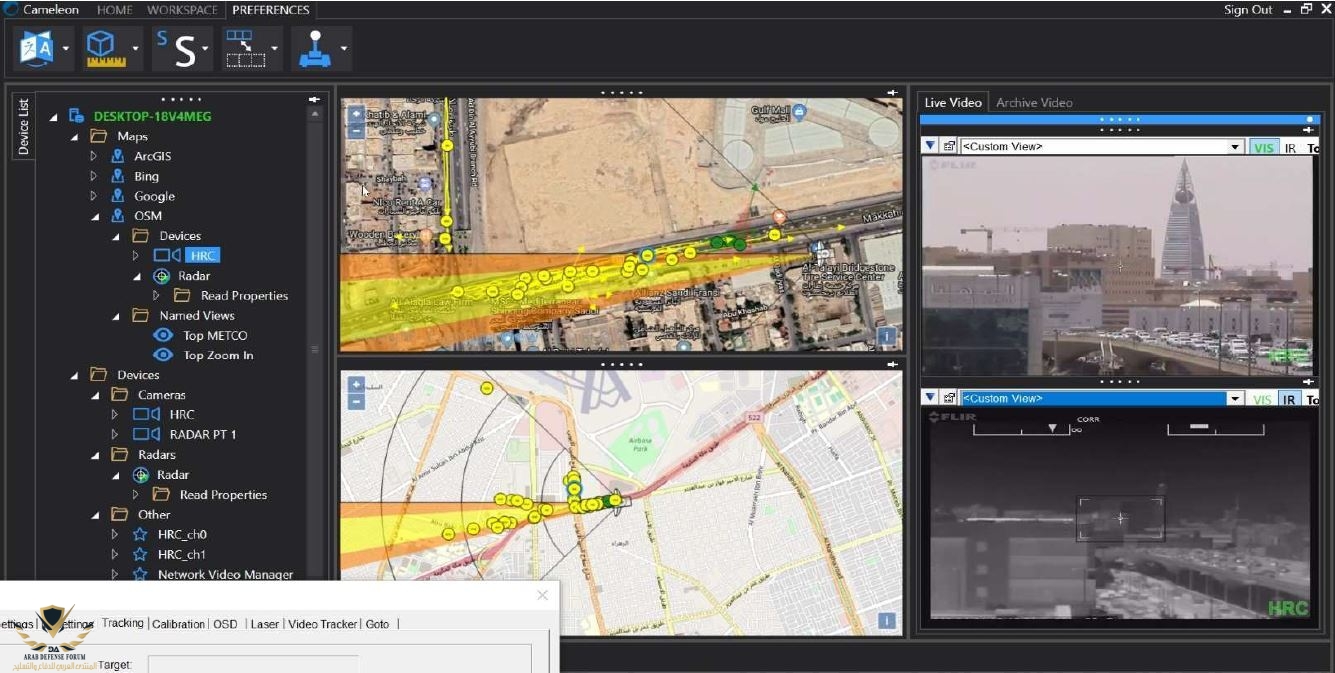Click the OSM map icon
Screen dimensions: 1335x673
click(118, 216)
